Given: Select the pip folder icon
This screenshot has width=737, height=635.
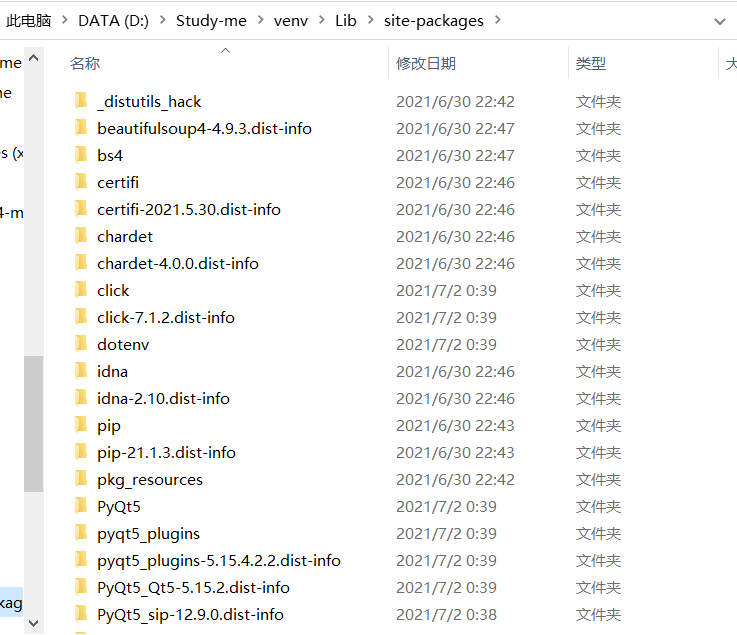Looking at the screenshot, I should pos(81,425).
